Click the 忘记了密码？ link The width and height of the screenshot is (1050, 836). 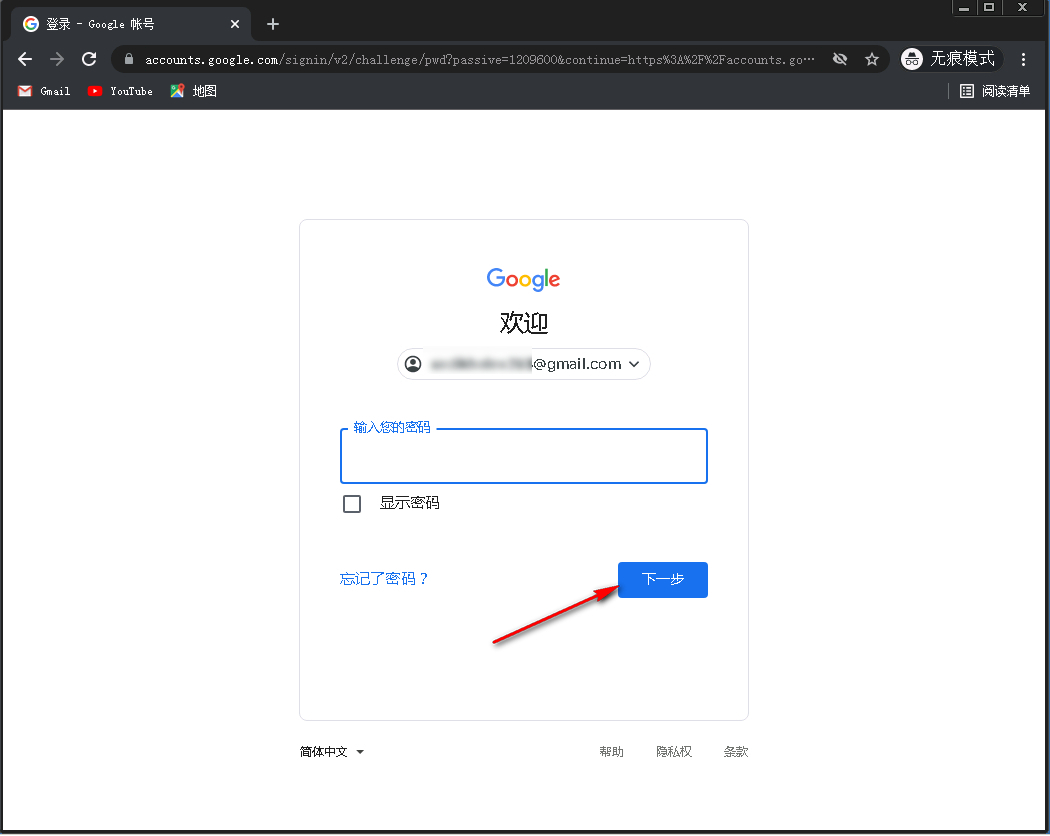click(x=383, y=579)
